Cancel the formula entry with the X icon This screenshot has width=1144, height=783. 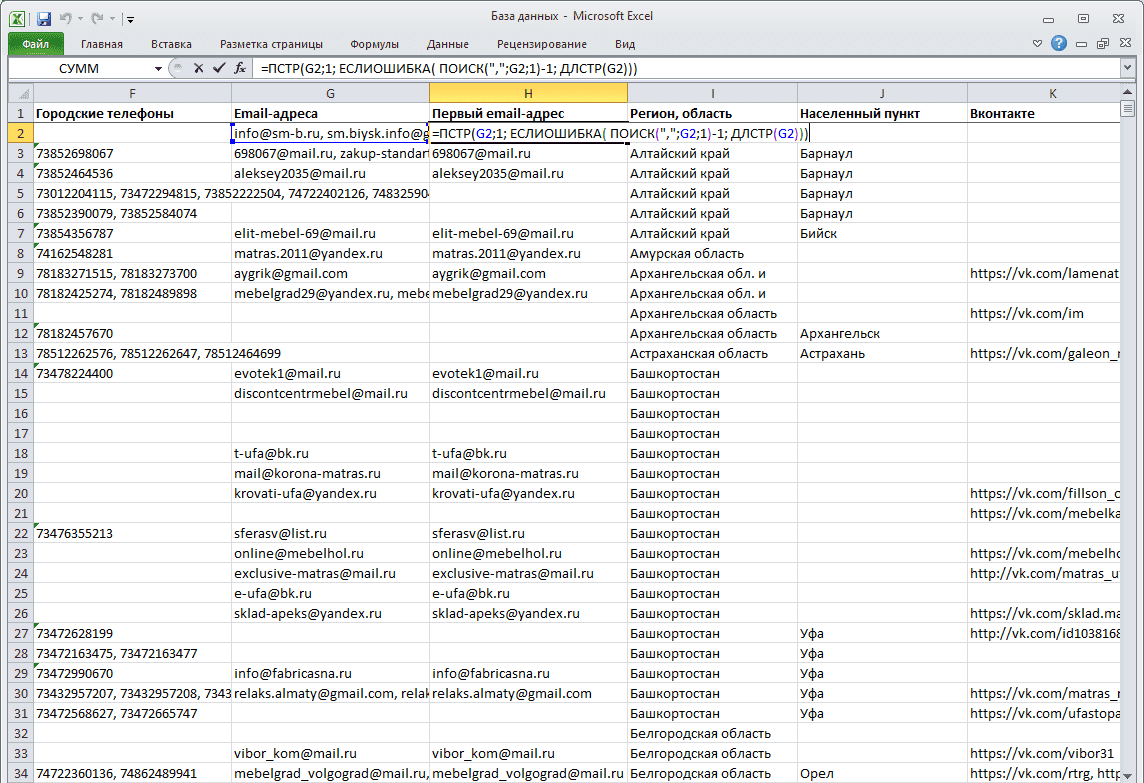pos(198,68)
